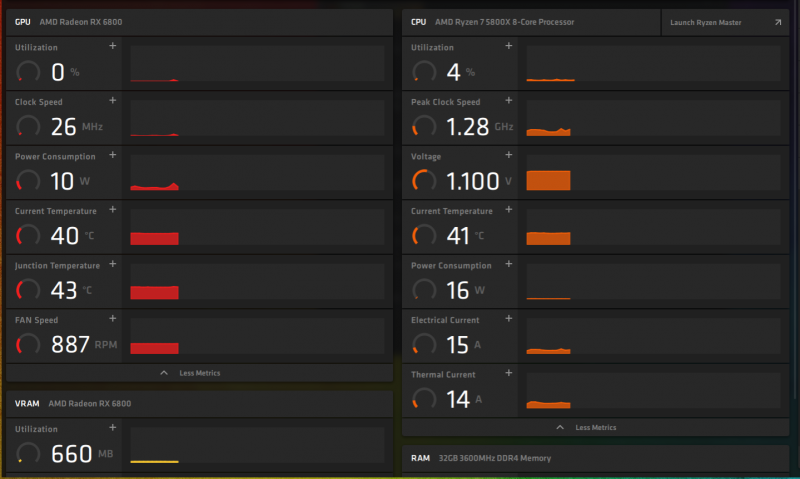Click plus icon on VRAM Utilization tile
This screenshot has height=479, width=800.
tap(112, 427)
